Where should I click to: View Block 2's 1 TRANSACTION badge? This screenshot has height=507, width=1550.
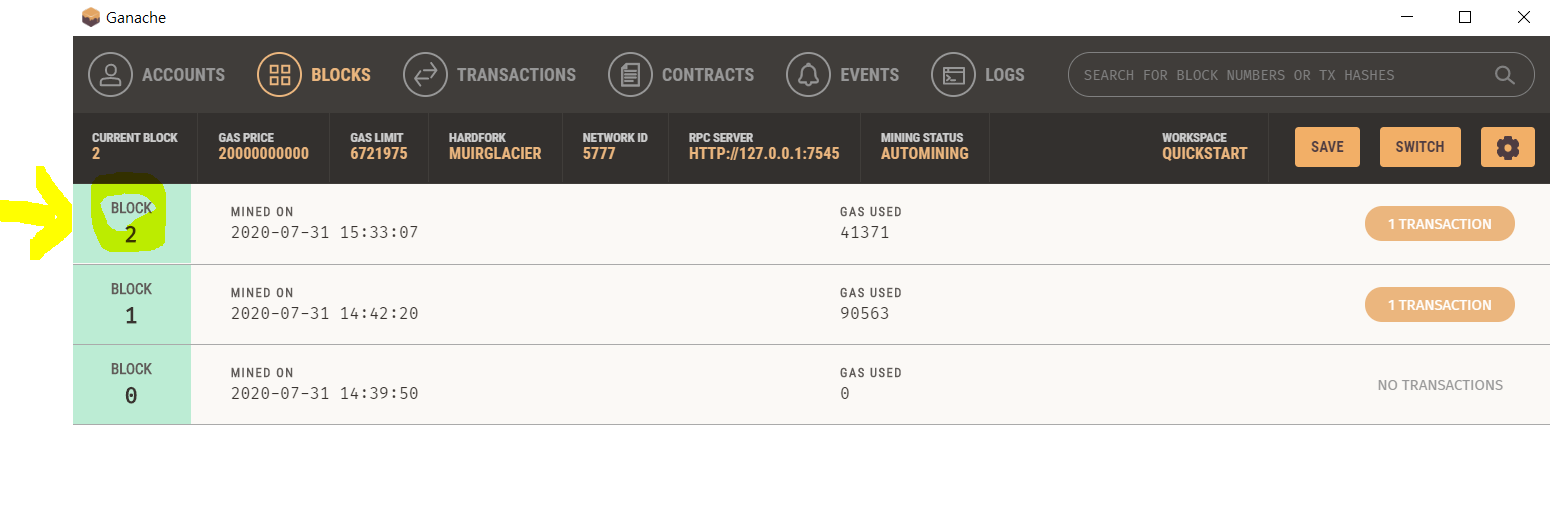[1440, 224]
